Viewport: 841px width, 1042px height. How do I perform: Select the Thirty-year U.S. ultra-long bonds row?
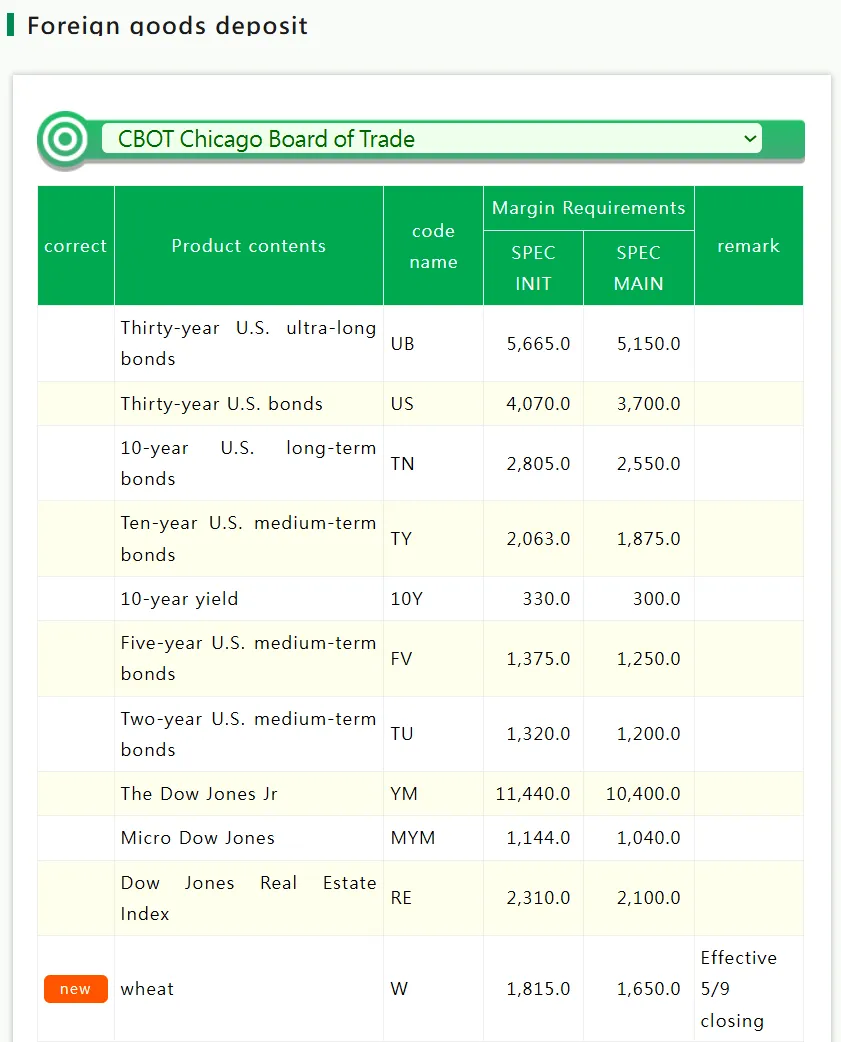[x=420, y=344]
